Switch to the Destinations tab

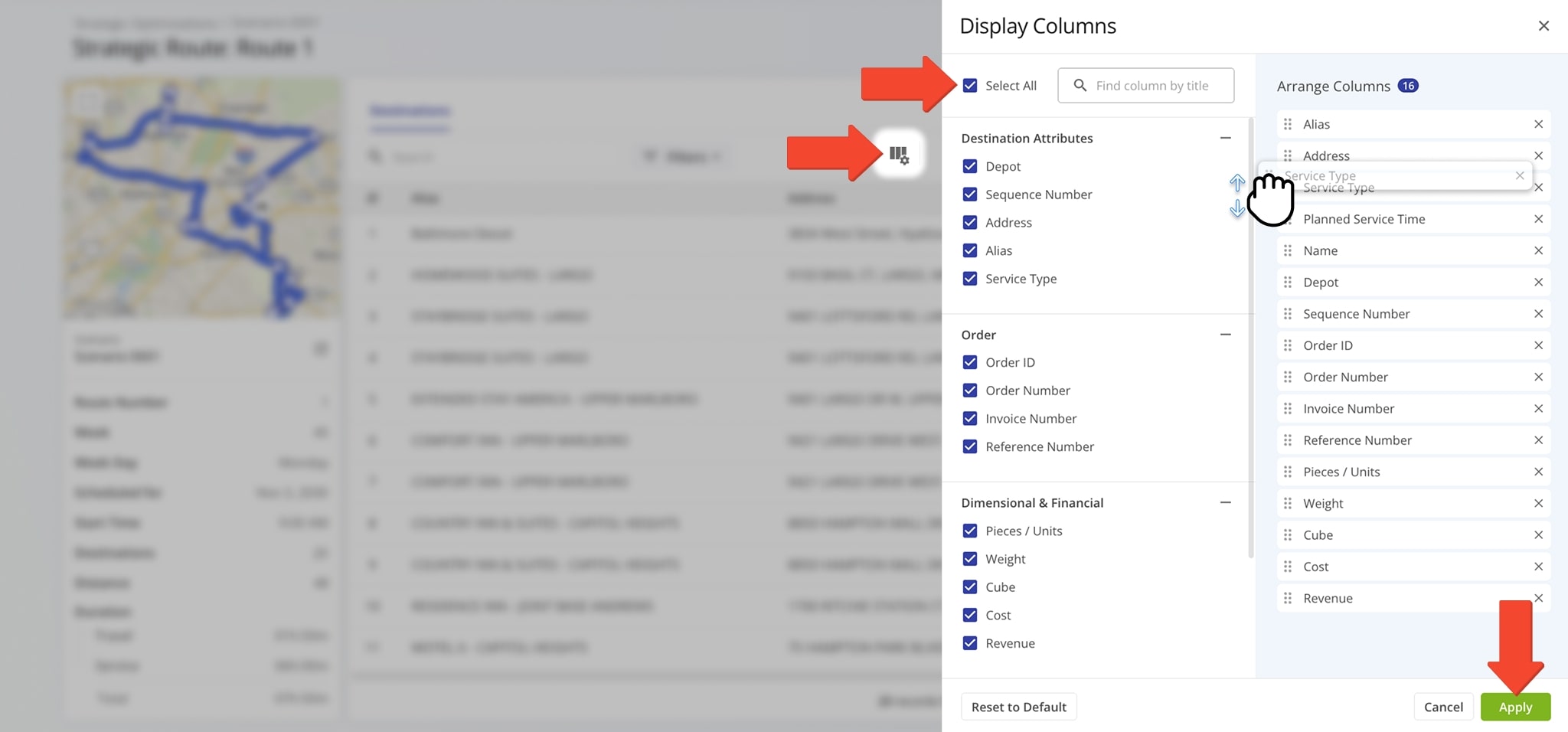point(410,110)
